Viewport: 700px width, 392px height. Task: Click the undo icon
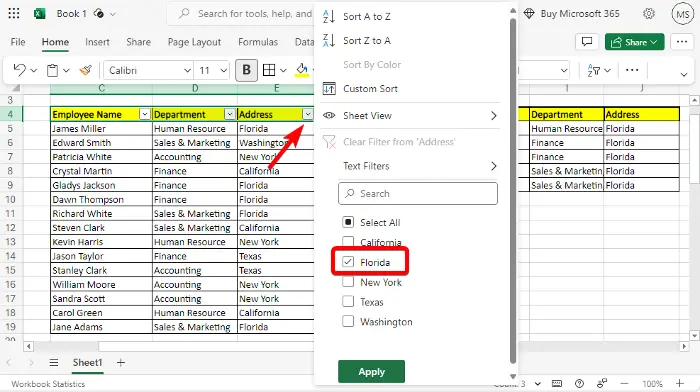tap(20, 70)
